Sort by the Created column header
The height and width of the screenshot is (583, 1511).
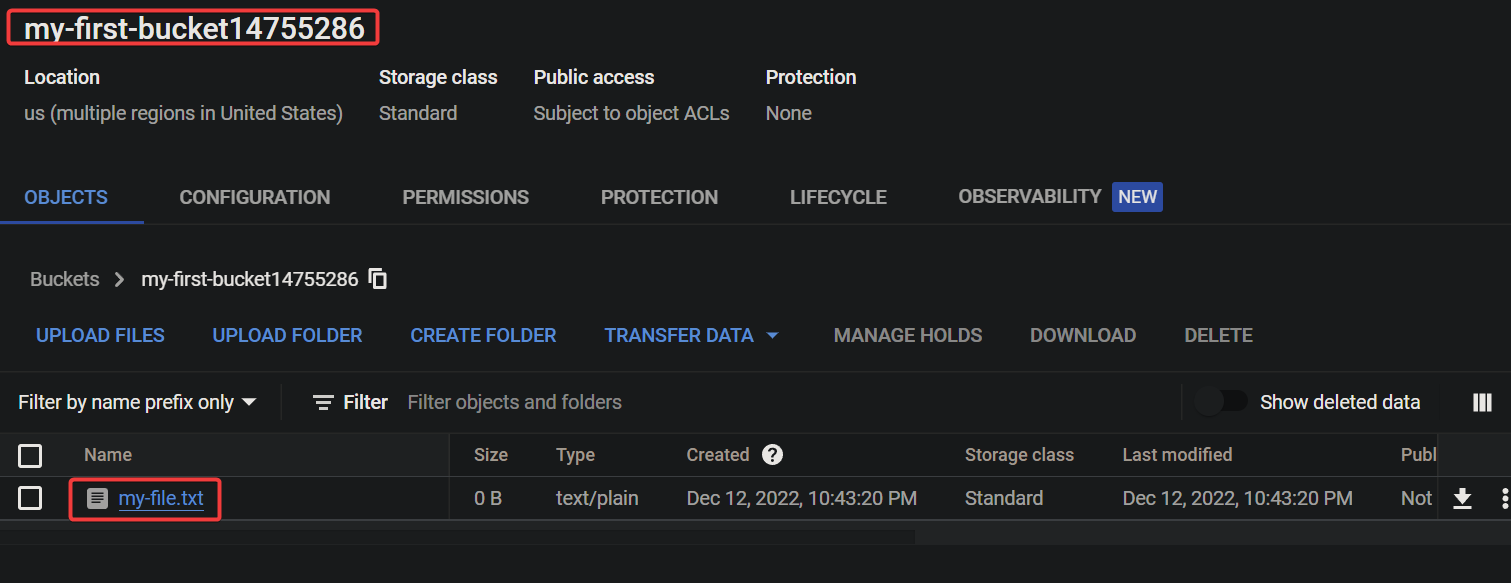click(x=718, y=454)
